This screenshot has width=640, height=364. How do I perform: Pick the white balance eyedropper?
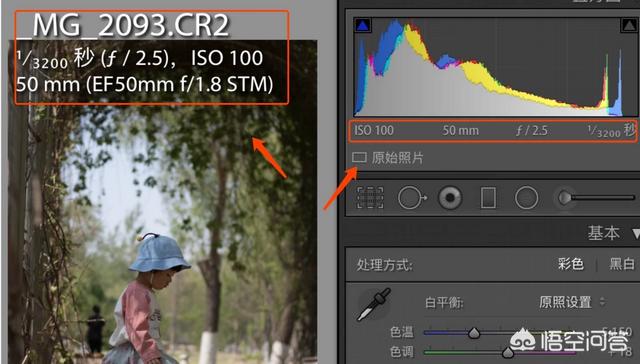point(373,304)
